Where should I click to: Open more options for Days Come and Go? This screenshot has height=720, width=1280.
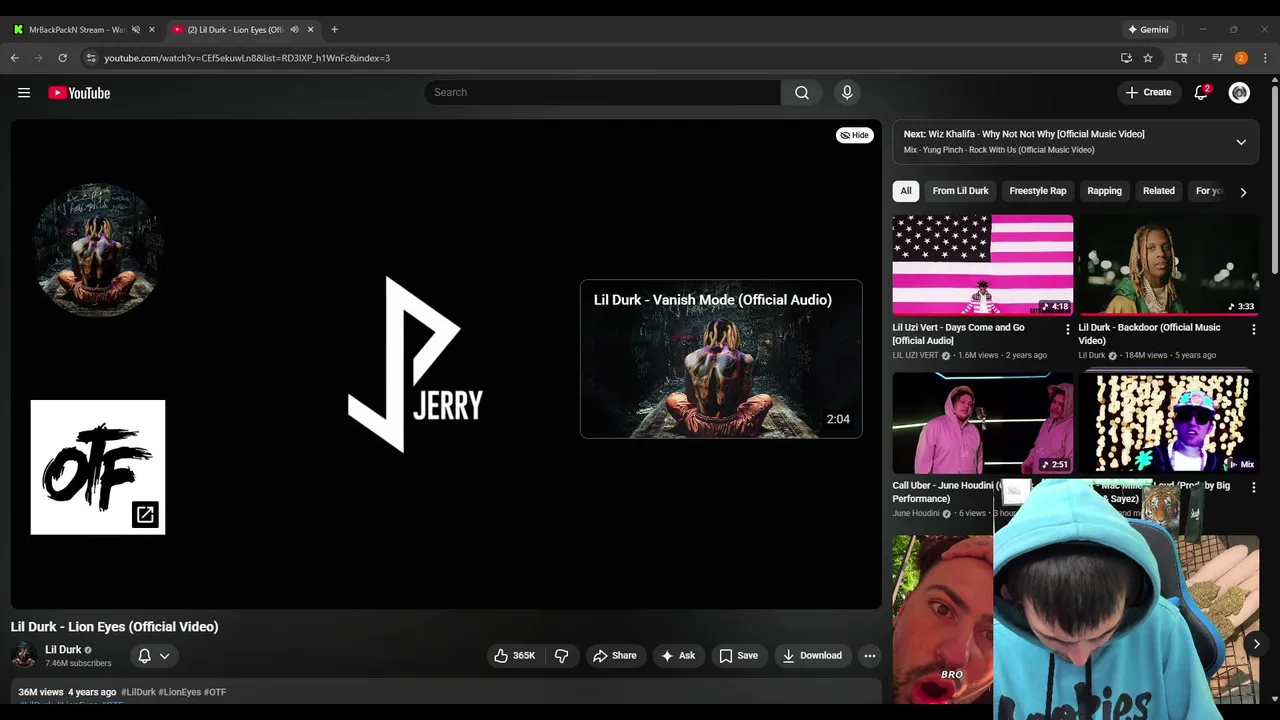[x=1067, y=329]
